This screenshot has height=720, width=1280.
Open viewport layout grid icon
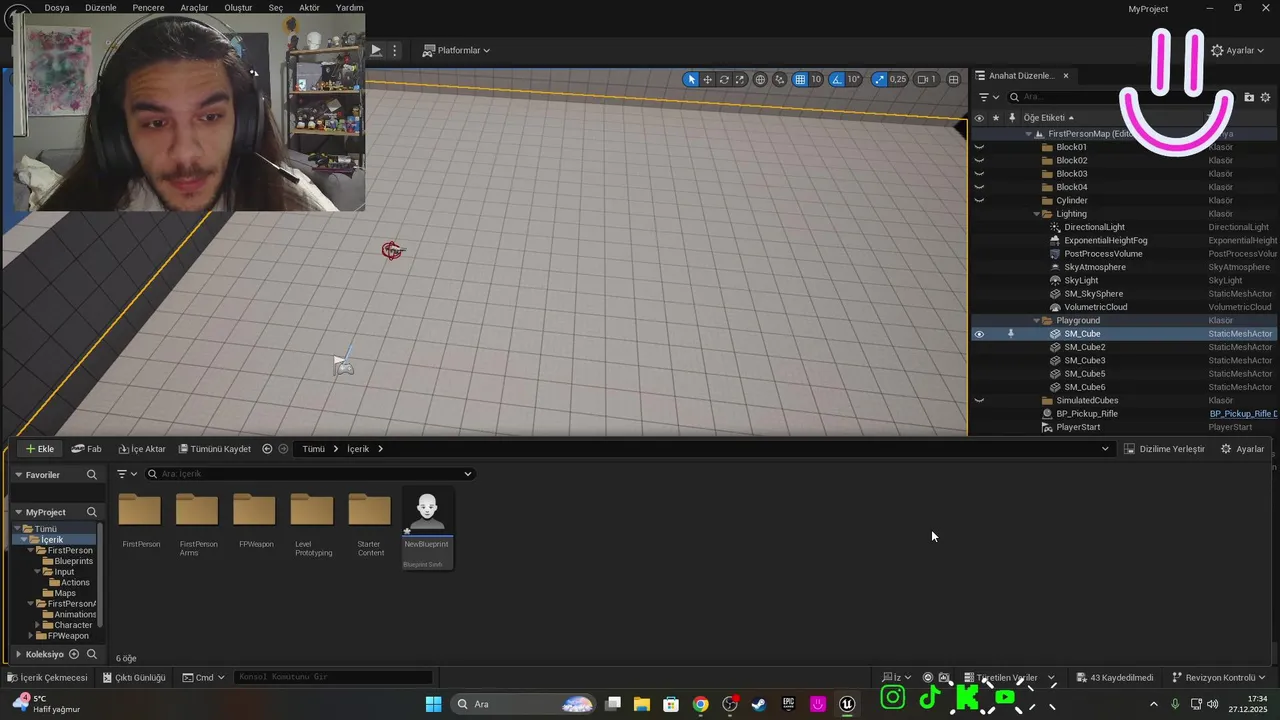(x=954, y=79)
